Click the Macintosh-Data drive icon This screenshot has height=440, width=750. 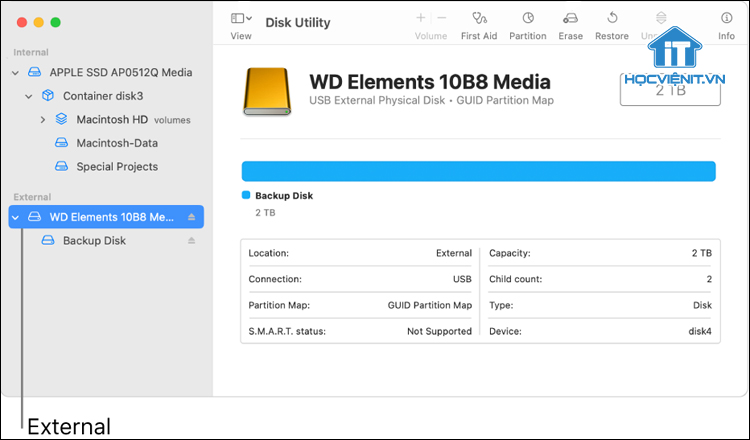[61, 143]
